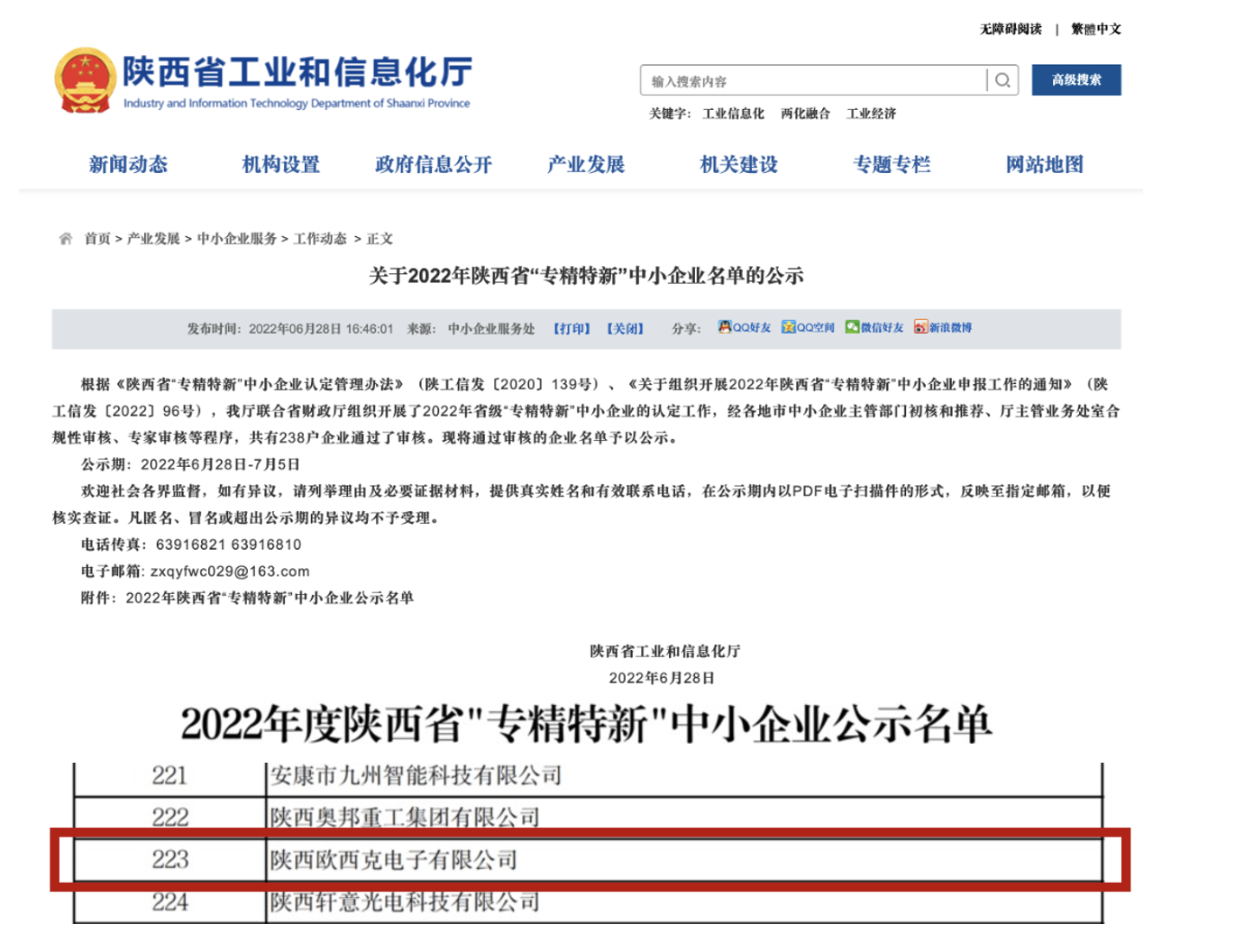Click the Shaanxi department emblem logo

85,80
